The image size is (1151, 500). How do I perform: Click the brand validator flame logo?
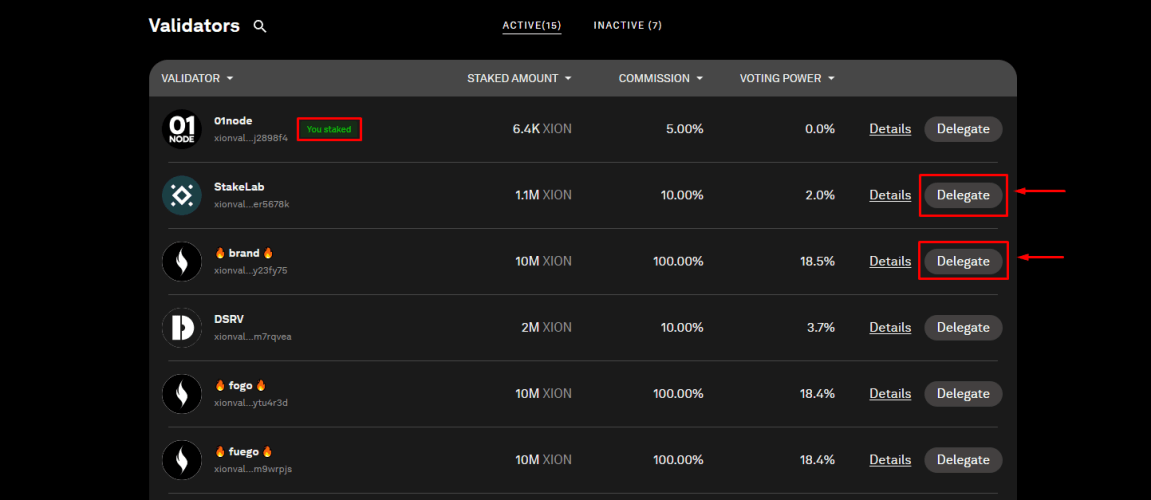pyautogui.click(x=181, y=261)
